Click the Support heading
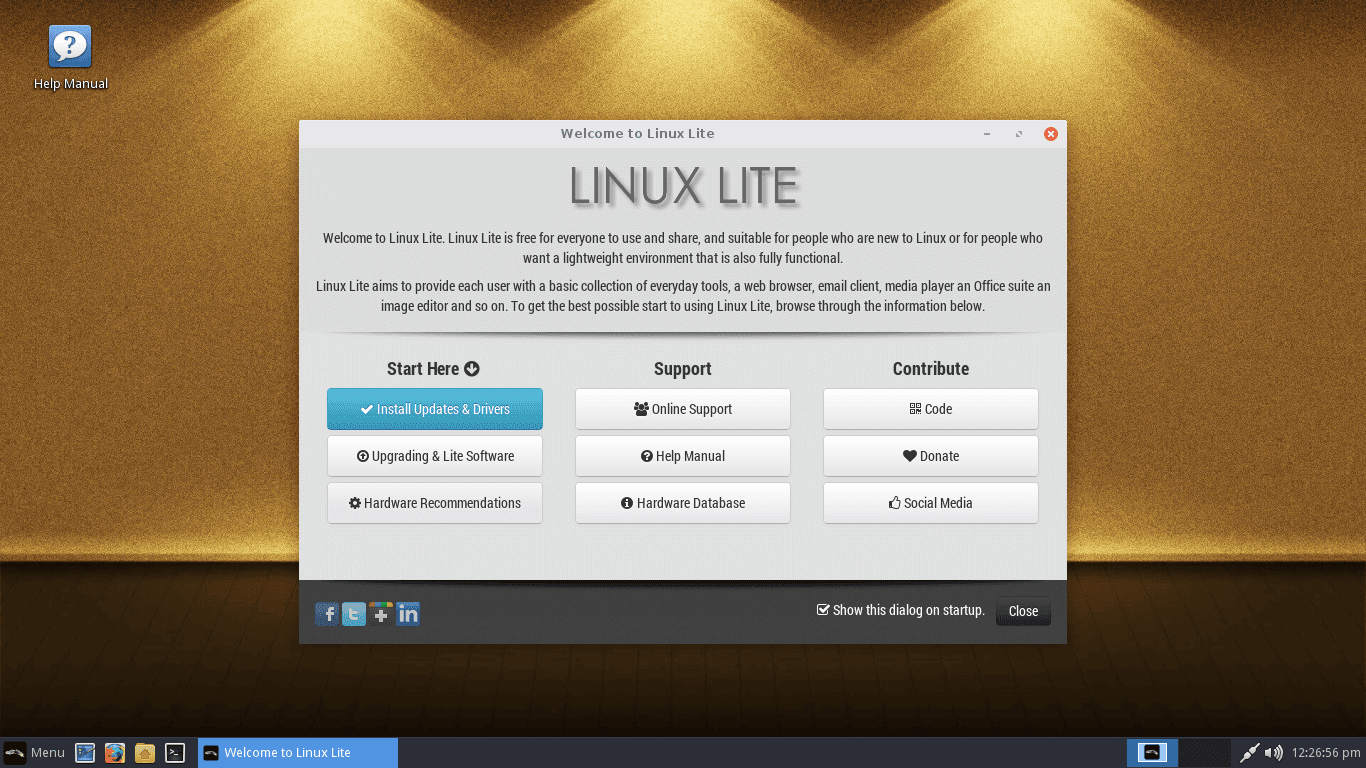Screen dimensions: 1366x768 683,369
